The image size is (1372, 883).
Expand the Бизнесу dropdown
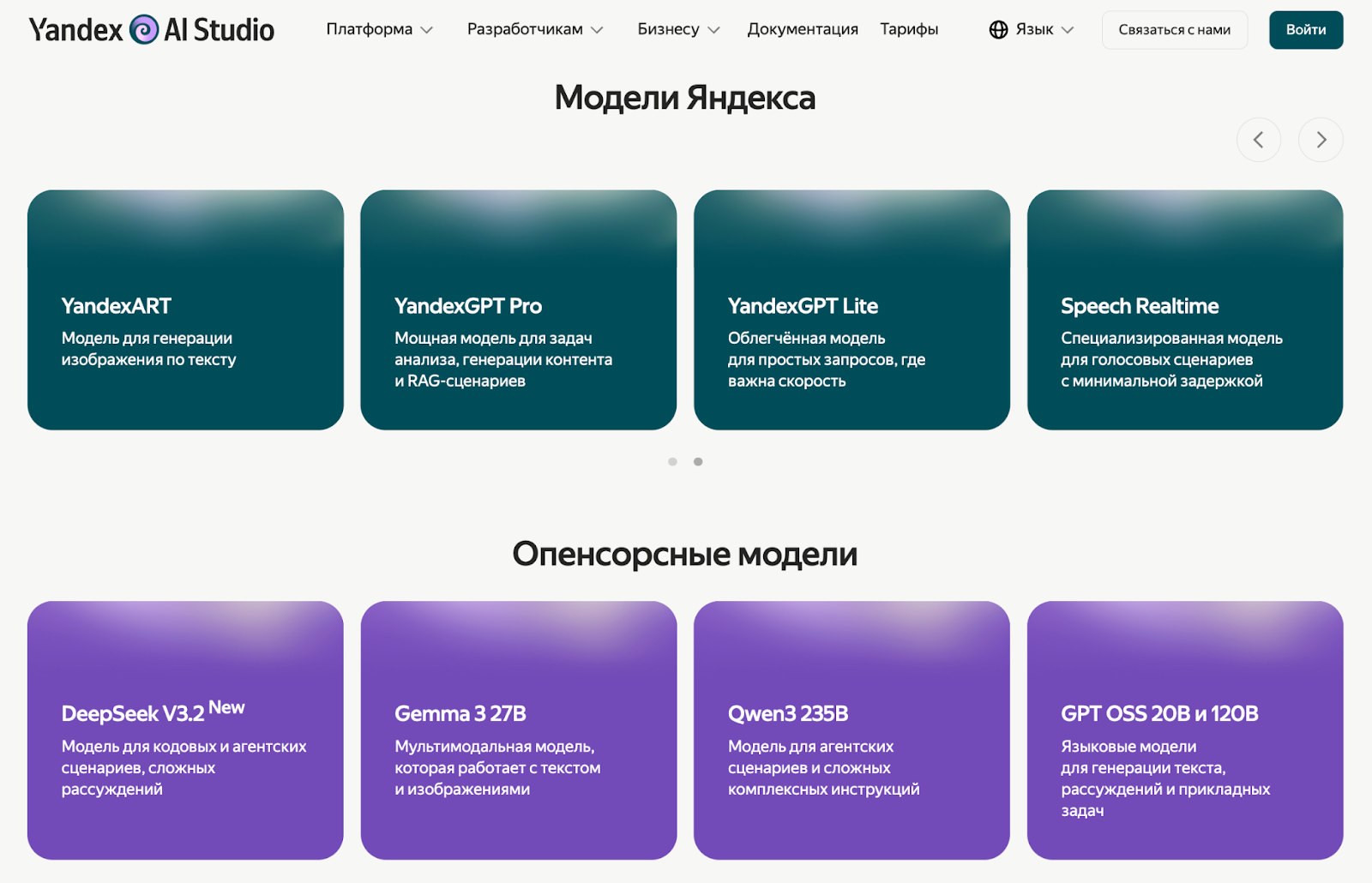(x=677, y=29)
